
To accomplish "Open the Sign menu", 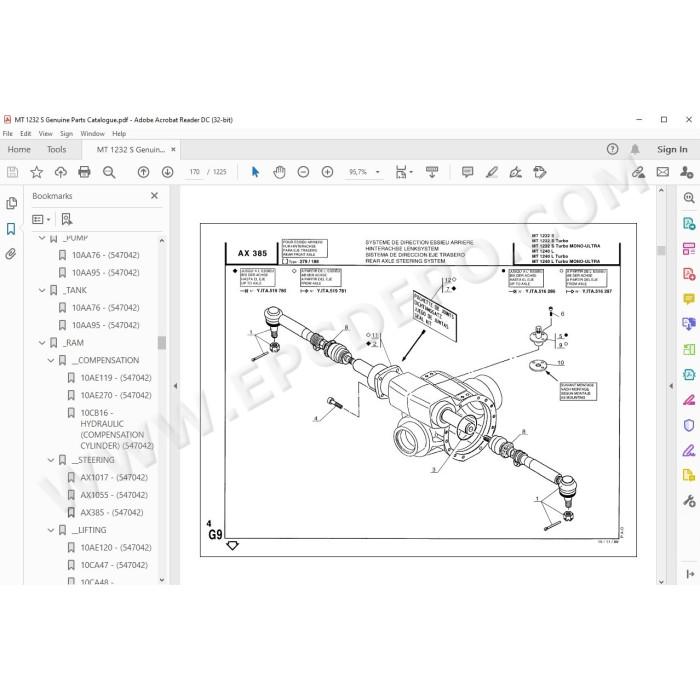I will pyautogui.click(x=67, y=133).
